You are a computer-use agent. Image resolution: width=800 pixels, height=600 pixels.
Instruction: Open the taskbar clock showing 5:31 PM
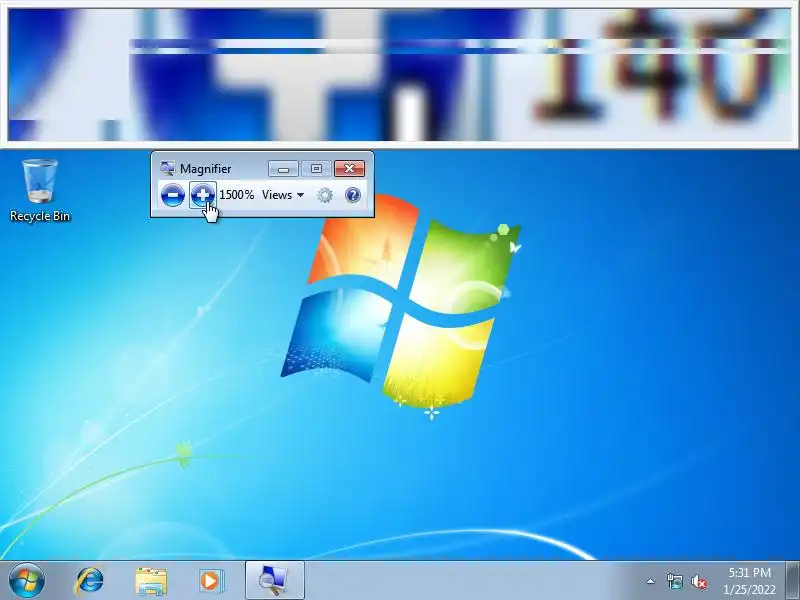coord(749,581)
